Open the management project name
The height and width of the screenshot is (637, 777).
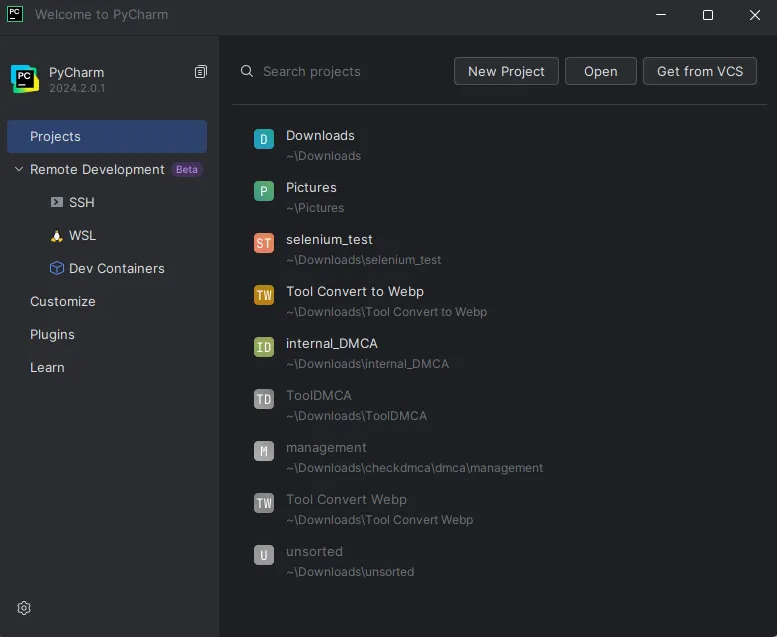(326, 448)
